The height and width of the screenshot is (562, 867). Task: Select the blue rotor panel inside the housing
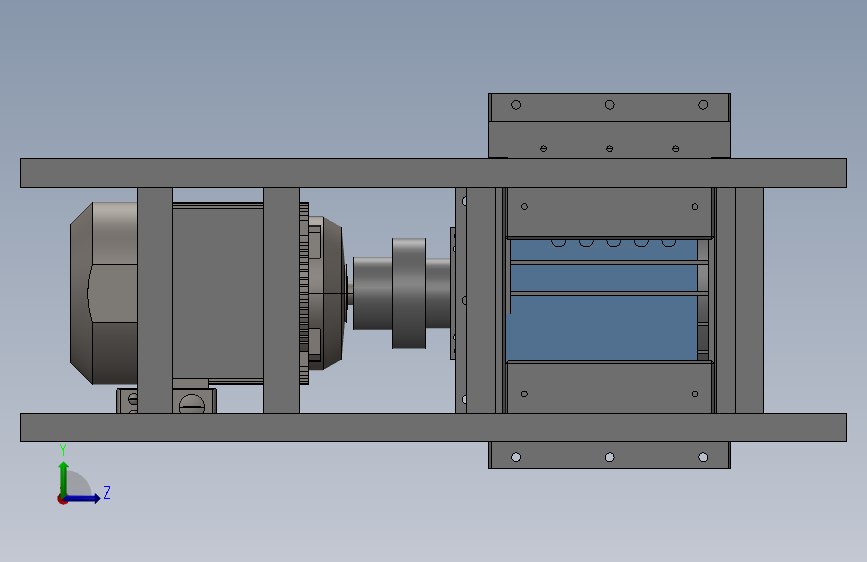click(603, 327)
